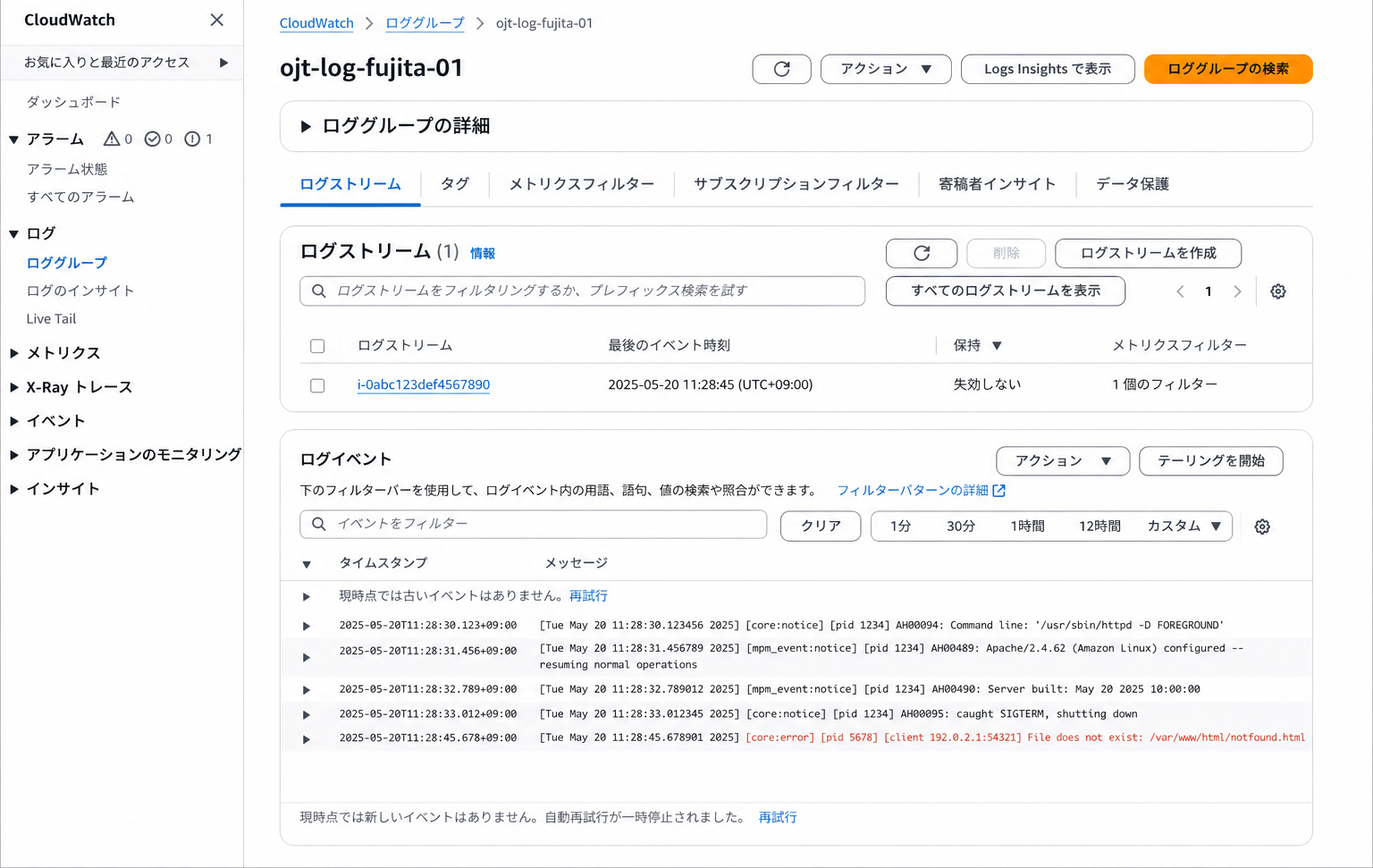Open the カスタム time range dropdown
The width and height of the screenshot is (1373, 868).
tap(1184, 526)
